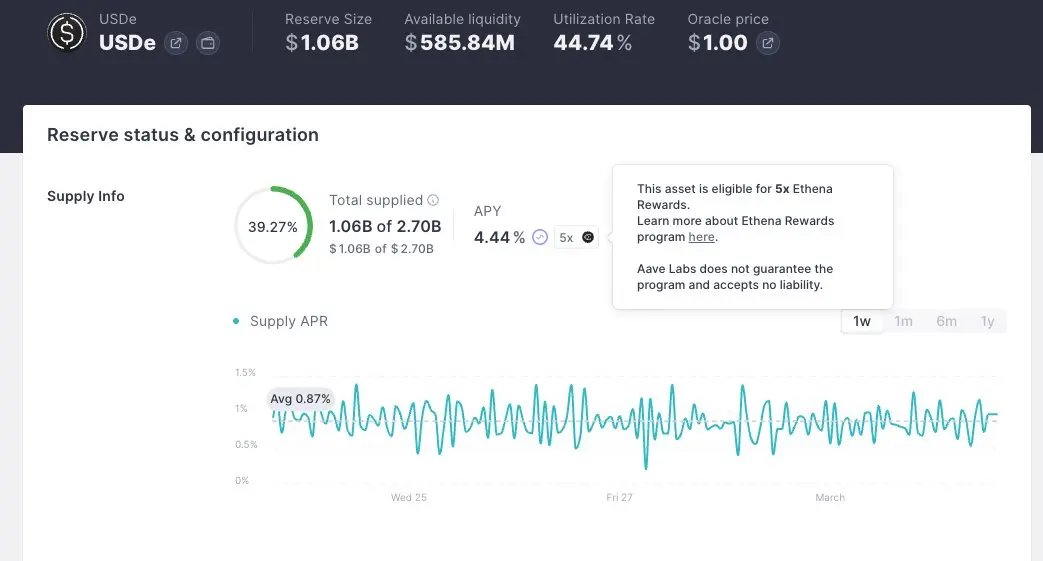Image resolution: width=1043 pixels, height=561 pixels.
Task: Click the Utilization Rate 44.74% value
Action: (593, 43)
